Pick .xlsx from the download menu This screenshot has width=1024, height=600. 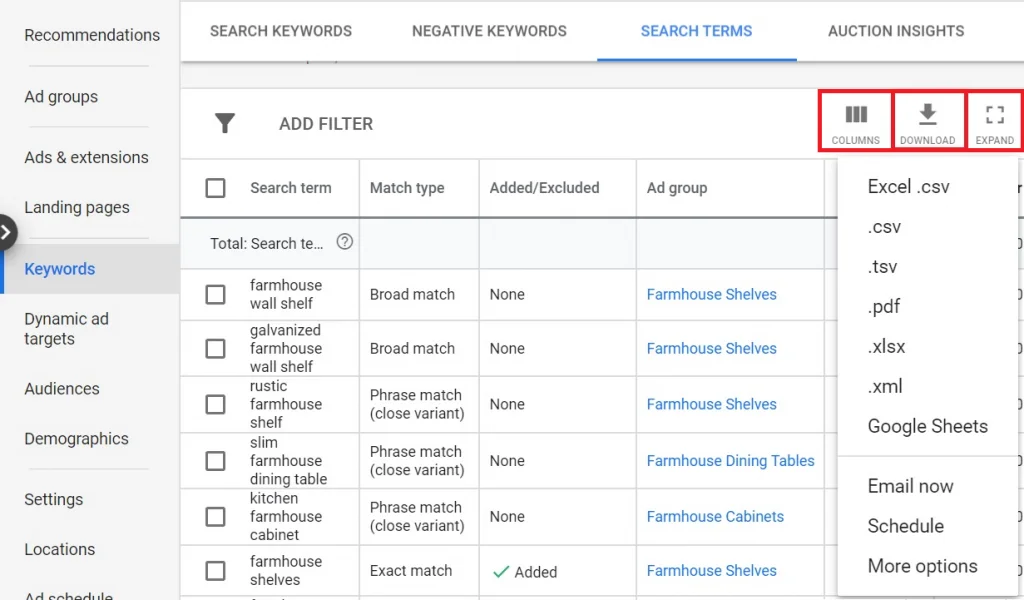[x=886, y=346]
